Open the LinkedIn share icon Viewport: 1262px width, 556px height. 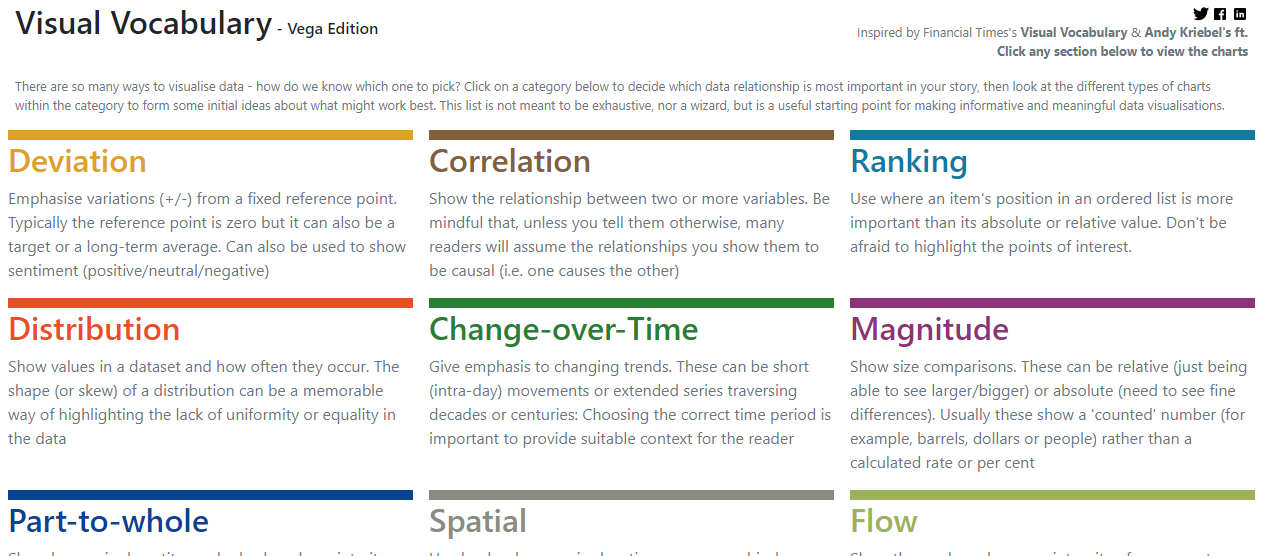(x=1240, y=14)
